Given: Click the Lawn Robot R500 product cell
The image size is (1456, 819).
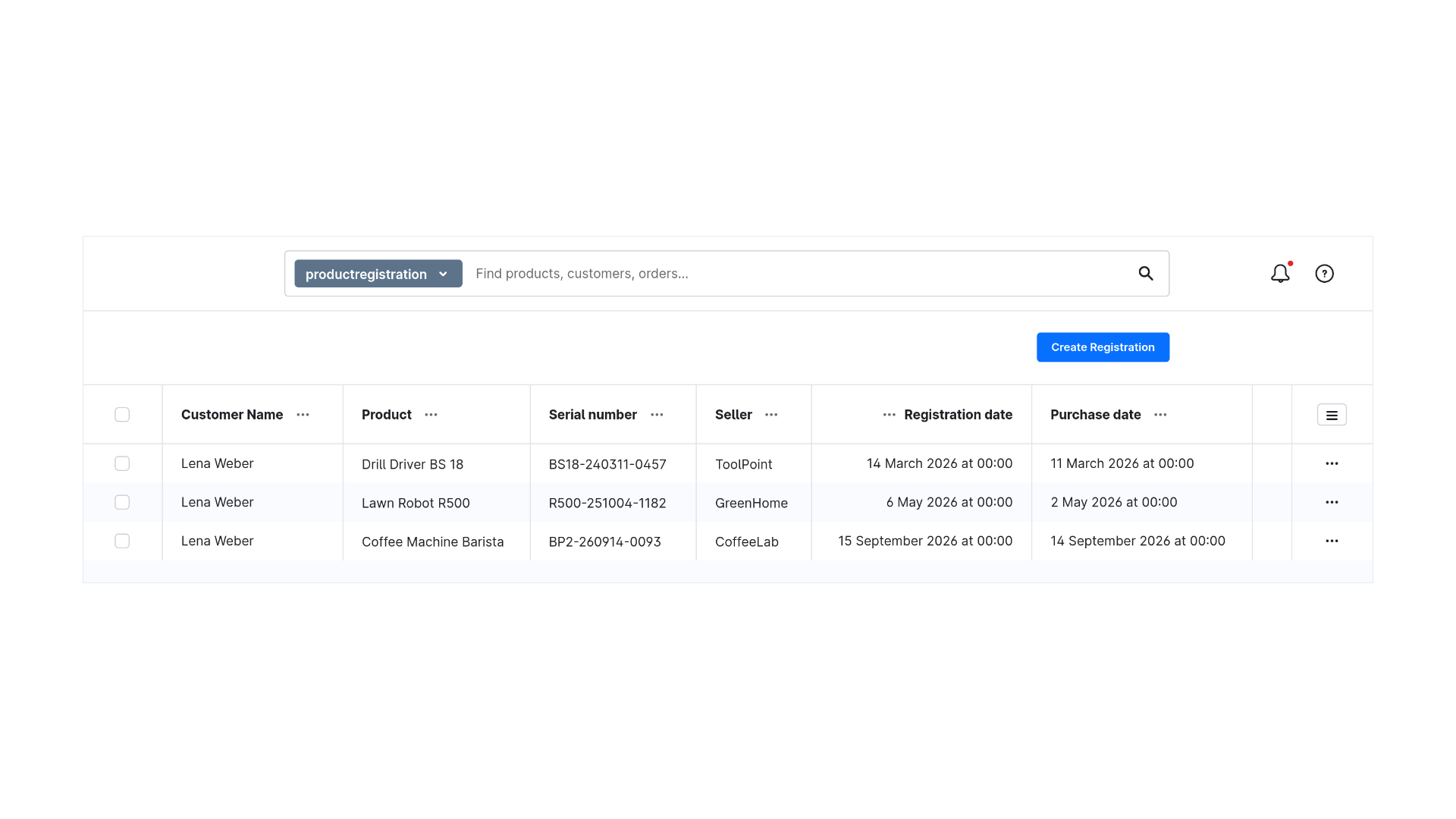Looking at the screenshot, I should click(416, 503).
